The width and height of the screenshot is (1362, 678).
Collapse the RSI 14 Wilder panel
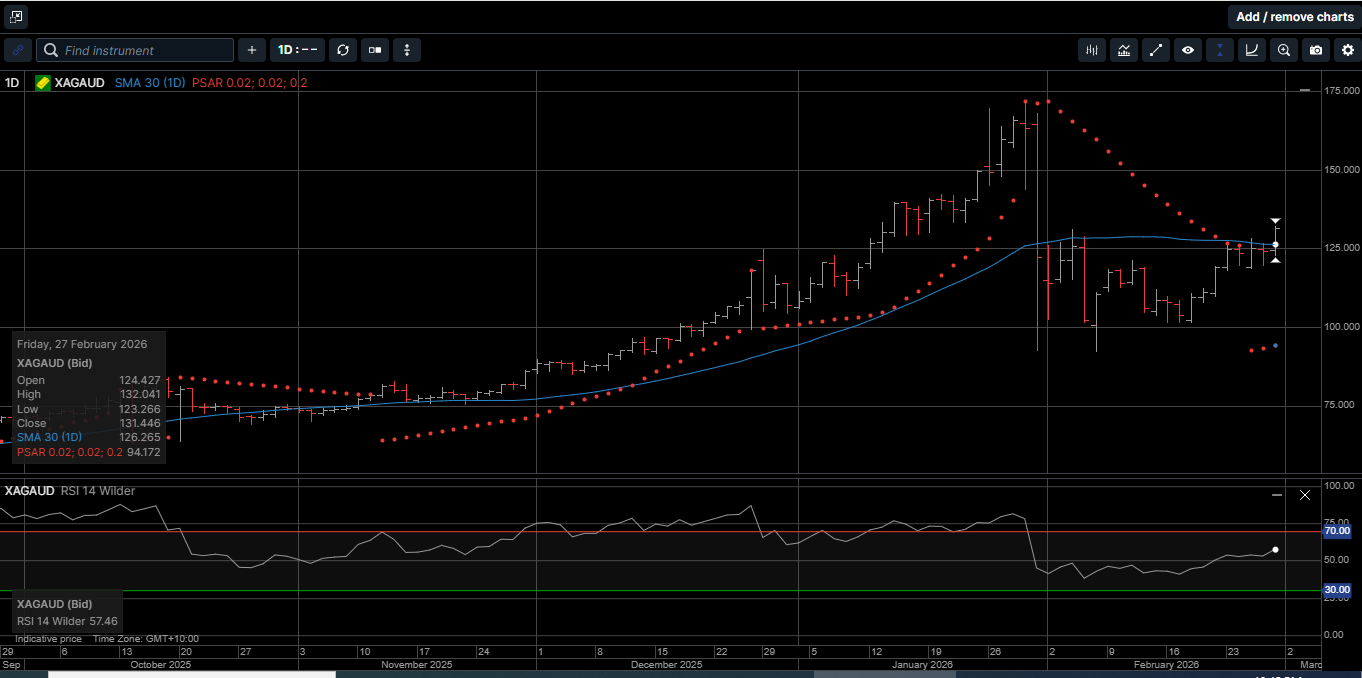coord(1276,494)
